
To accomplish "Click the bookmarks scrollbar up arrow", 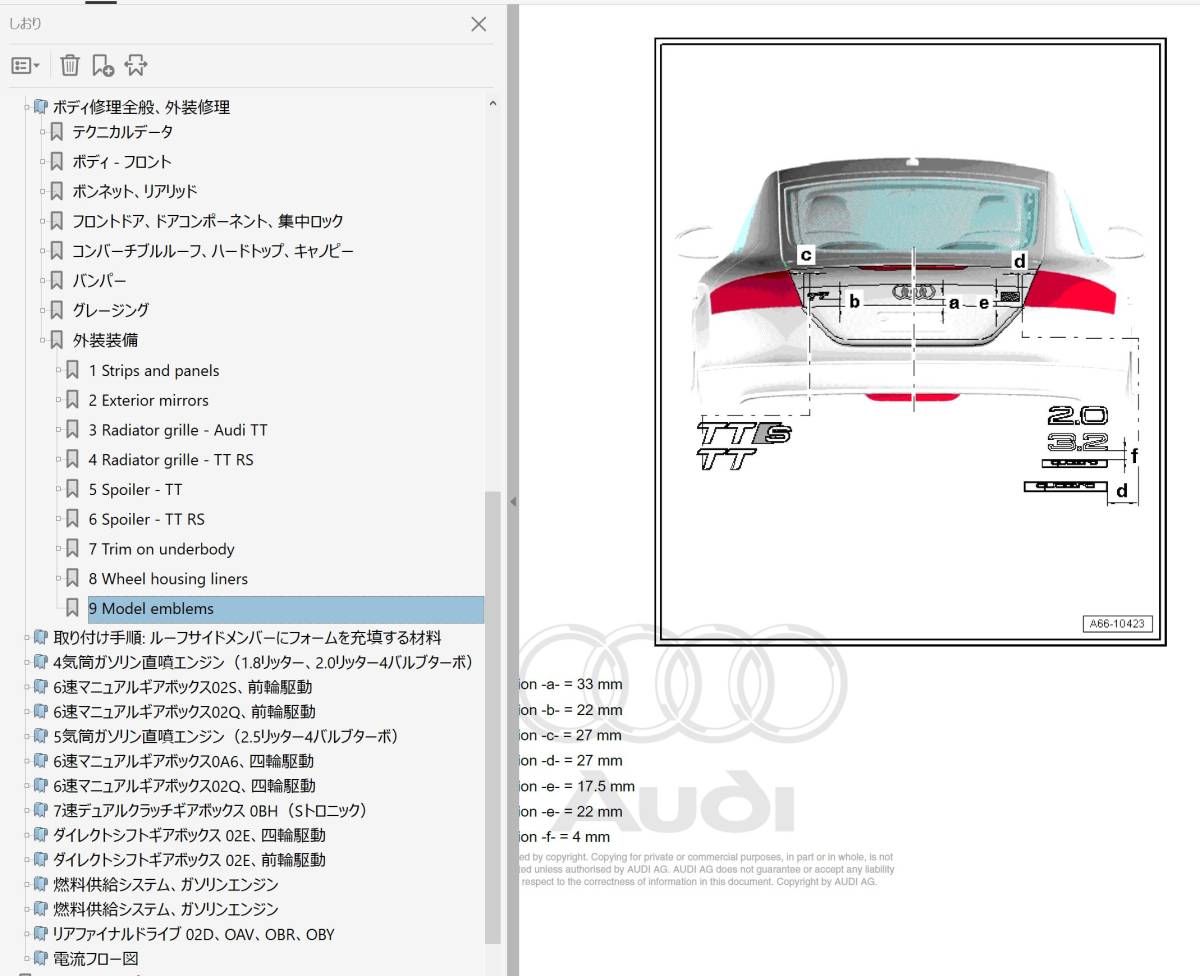I will pos(492,102).
